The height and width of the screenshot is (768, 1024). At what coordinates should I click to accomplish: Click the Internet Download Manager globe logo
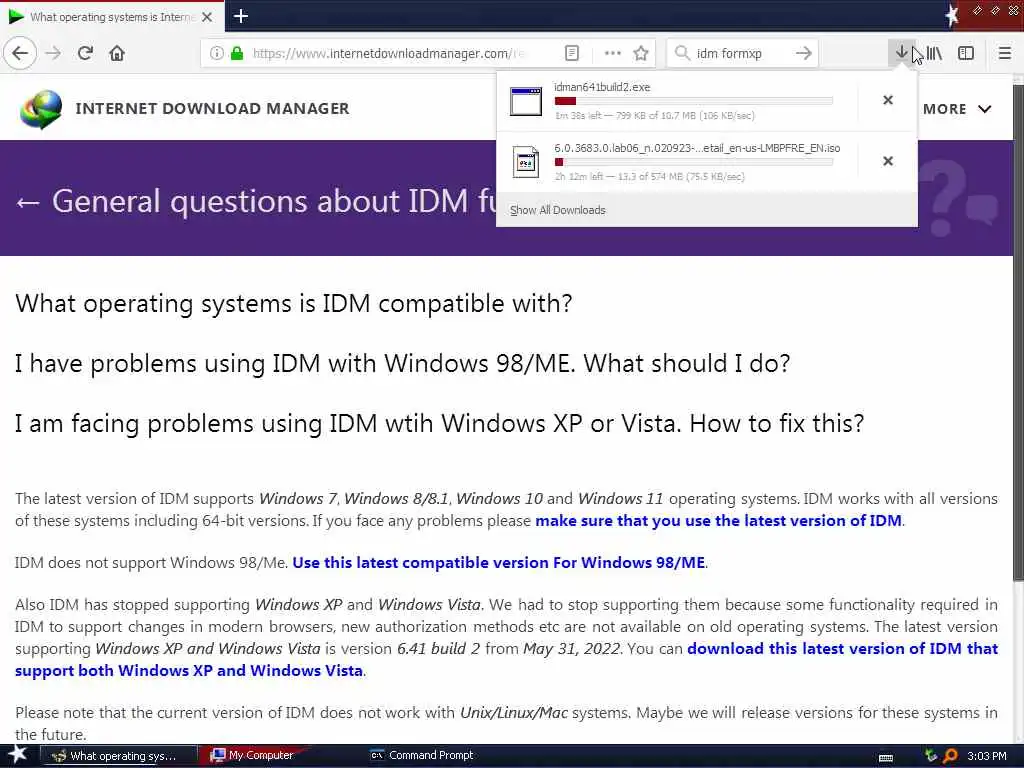(x=41, y=109)
